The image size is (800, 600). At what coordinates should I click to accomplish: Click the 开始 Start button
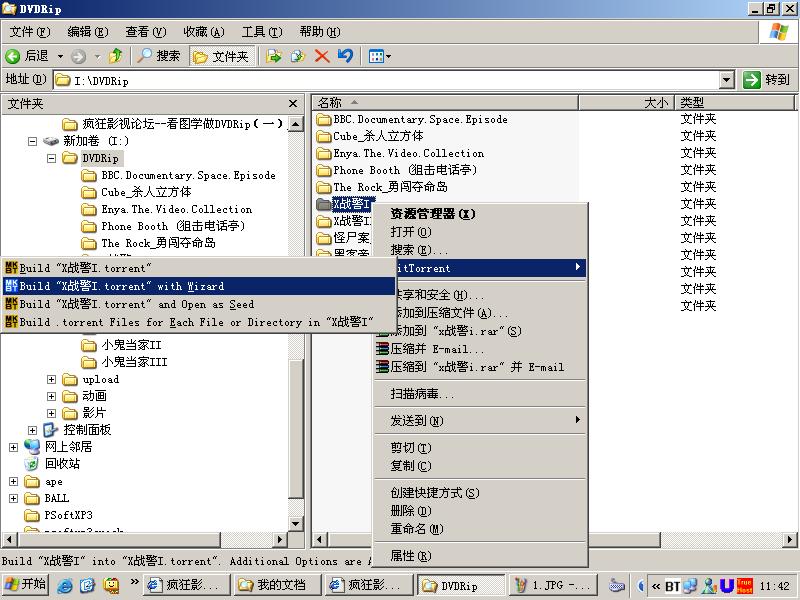(26, 584)
